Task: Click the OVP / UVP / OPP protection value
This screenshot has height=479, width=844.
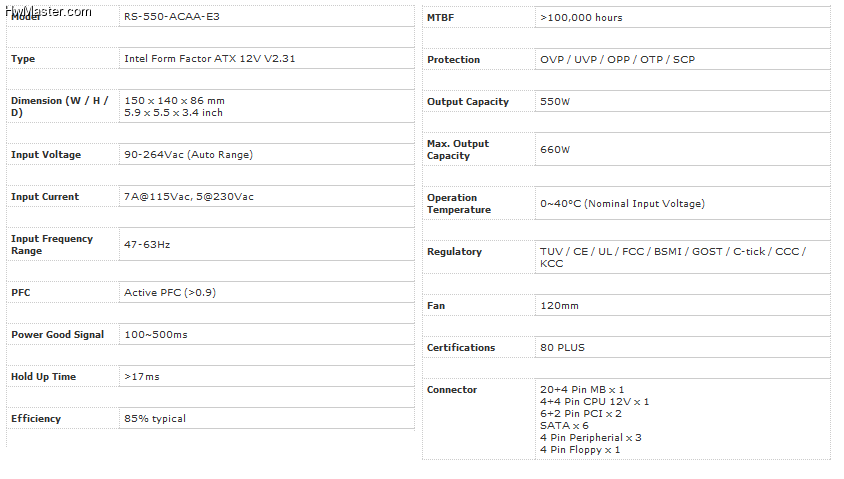Action: coord(617,60)
